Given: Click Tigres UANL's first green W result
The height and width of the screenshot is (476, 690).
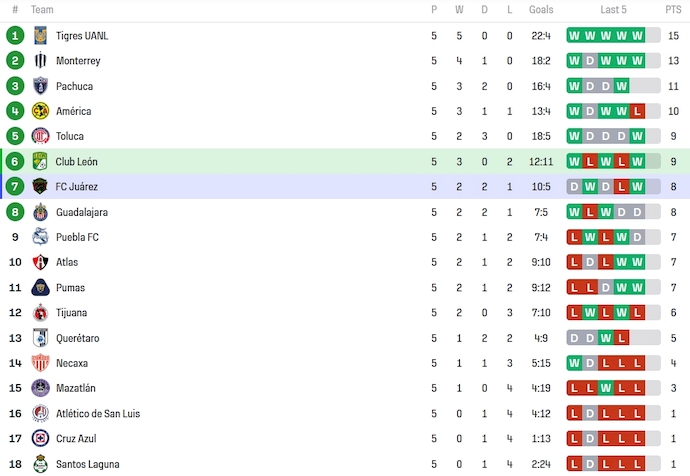Looking at the screenshot, I should (574, 36).
